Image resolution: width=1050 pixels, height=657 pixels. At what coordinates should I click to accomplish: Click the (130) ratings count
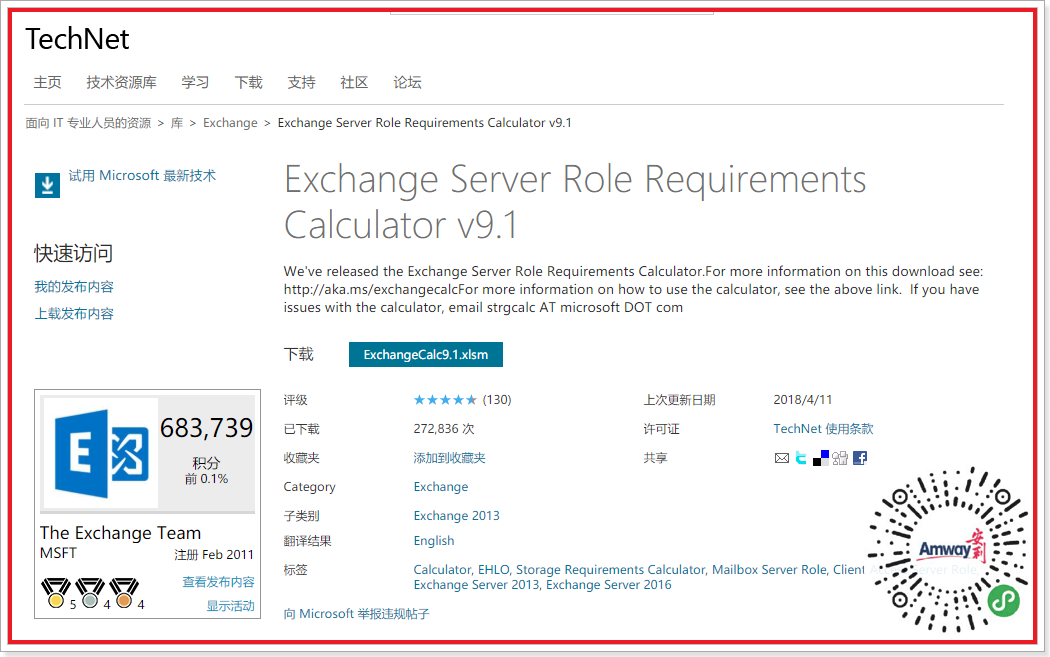click(497, 400)
